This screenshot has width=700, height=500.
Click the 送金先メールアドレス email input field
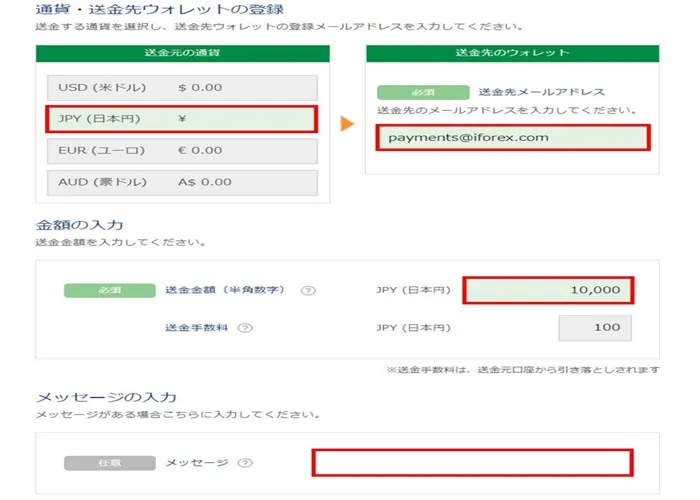513,138
